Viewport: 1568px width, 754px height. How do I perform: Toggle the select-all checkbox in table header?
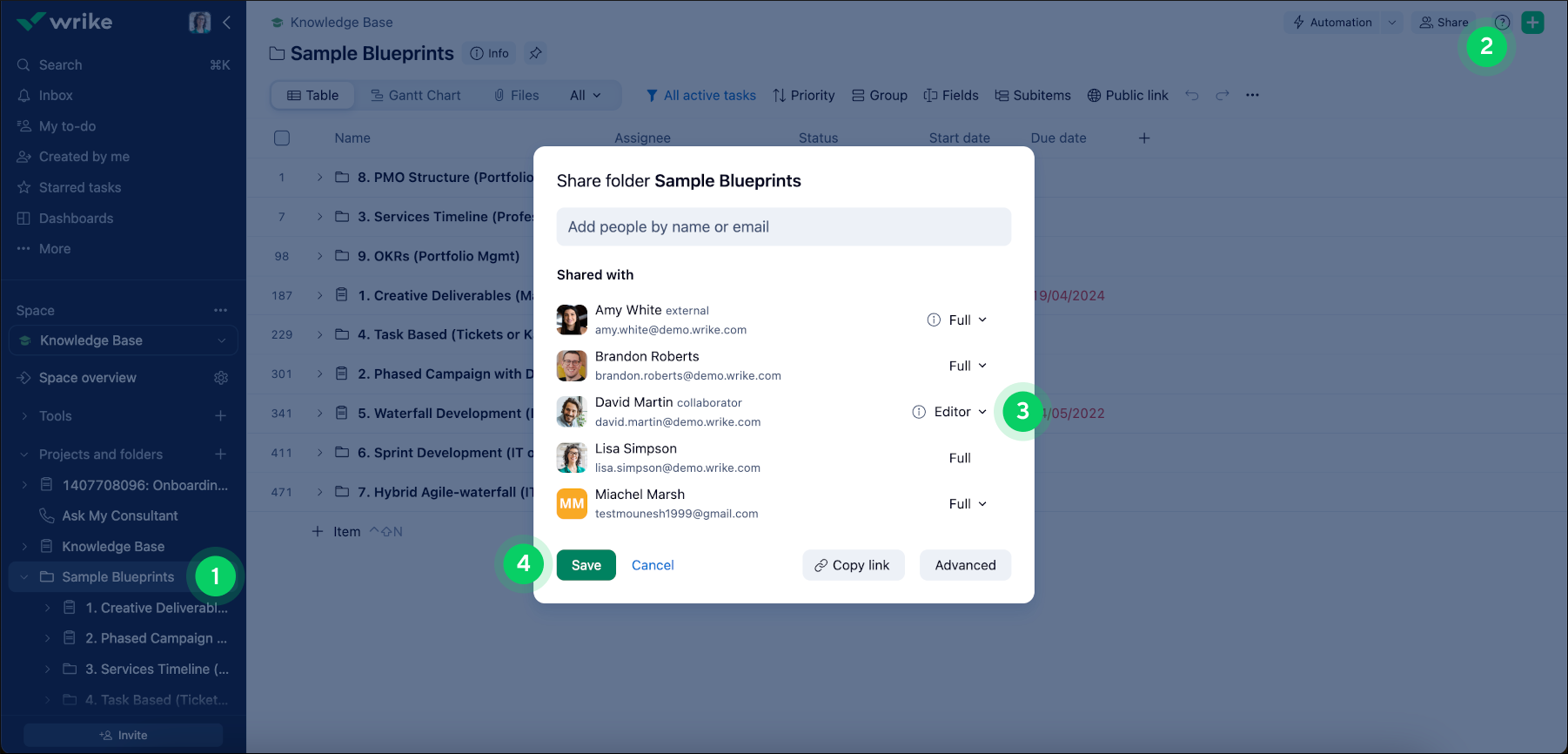pos(282,138)
